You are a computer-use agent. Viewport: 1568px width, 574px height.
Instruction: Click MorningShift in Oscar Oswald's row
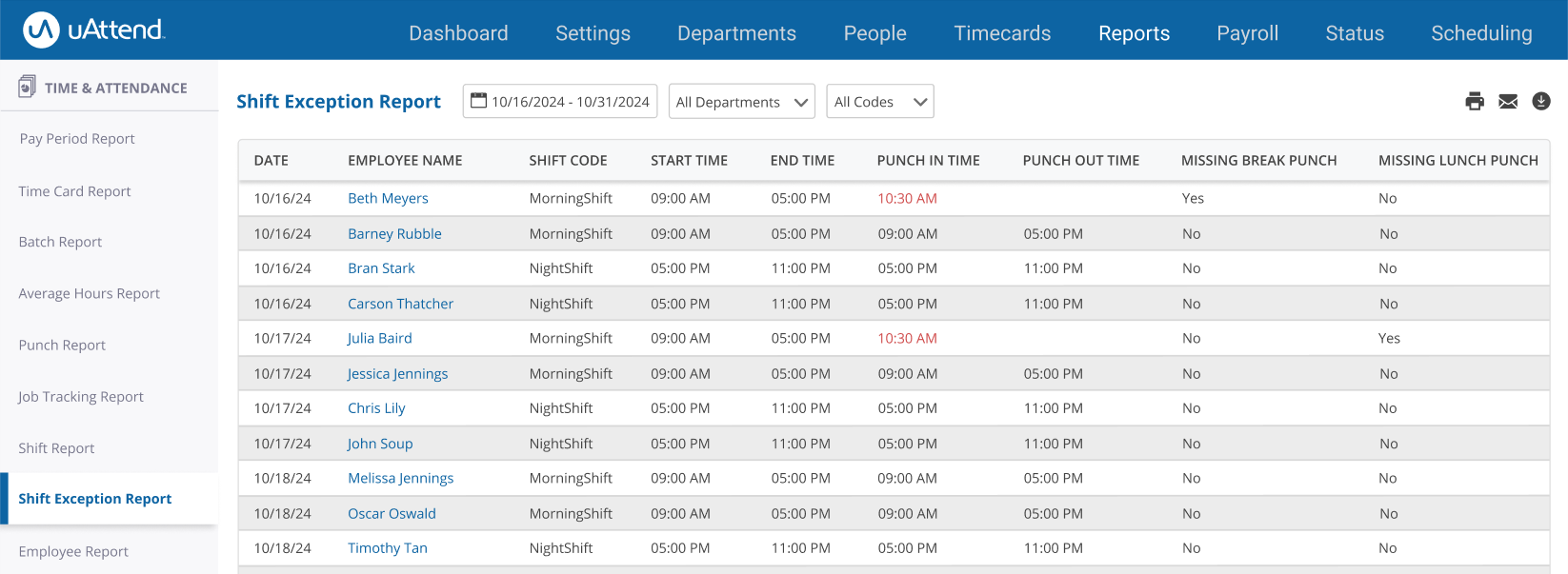coord(571,513)
